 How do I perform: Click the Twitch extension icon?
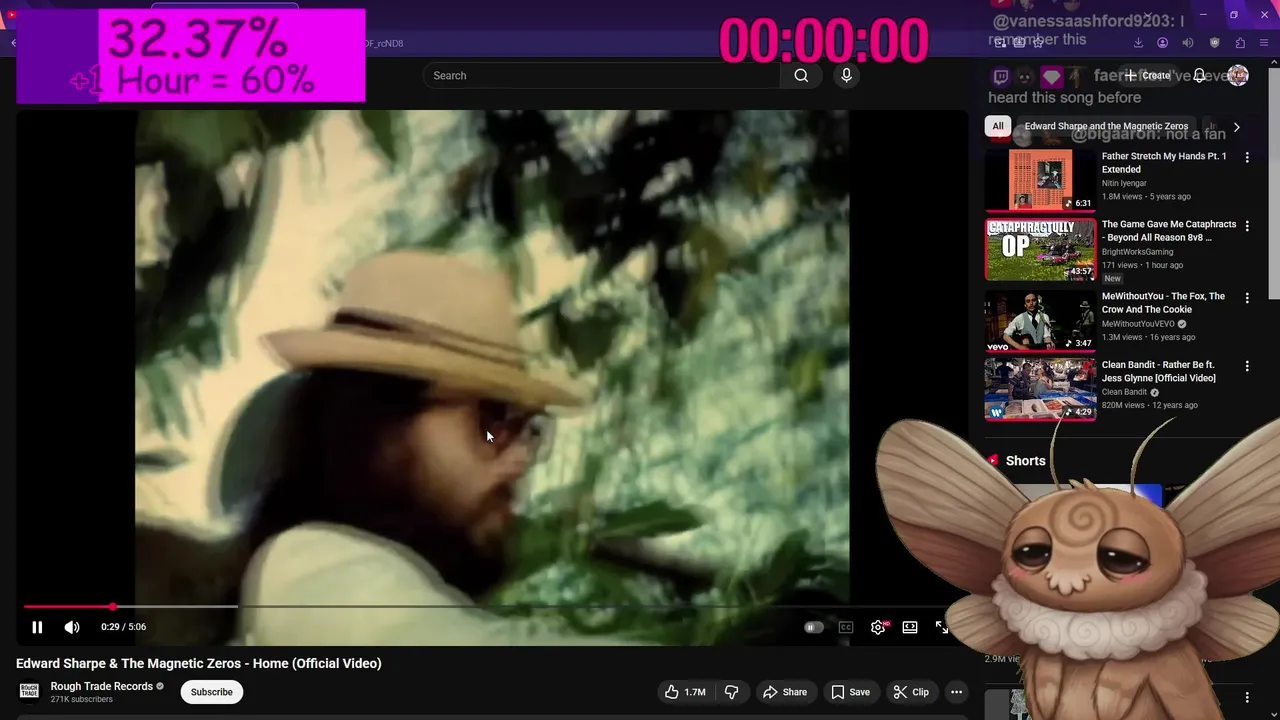1001,76
